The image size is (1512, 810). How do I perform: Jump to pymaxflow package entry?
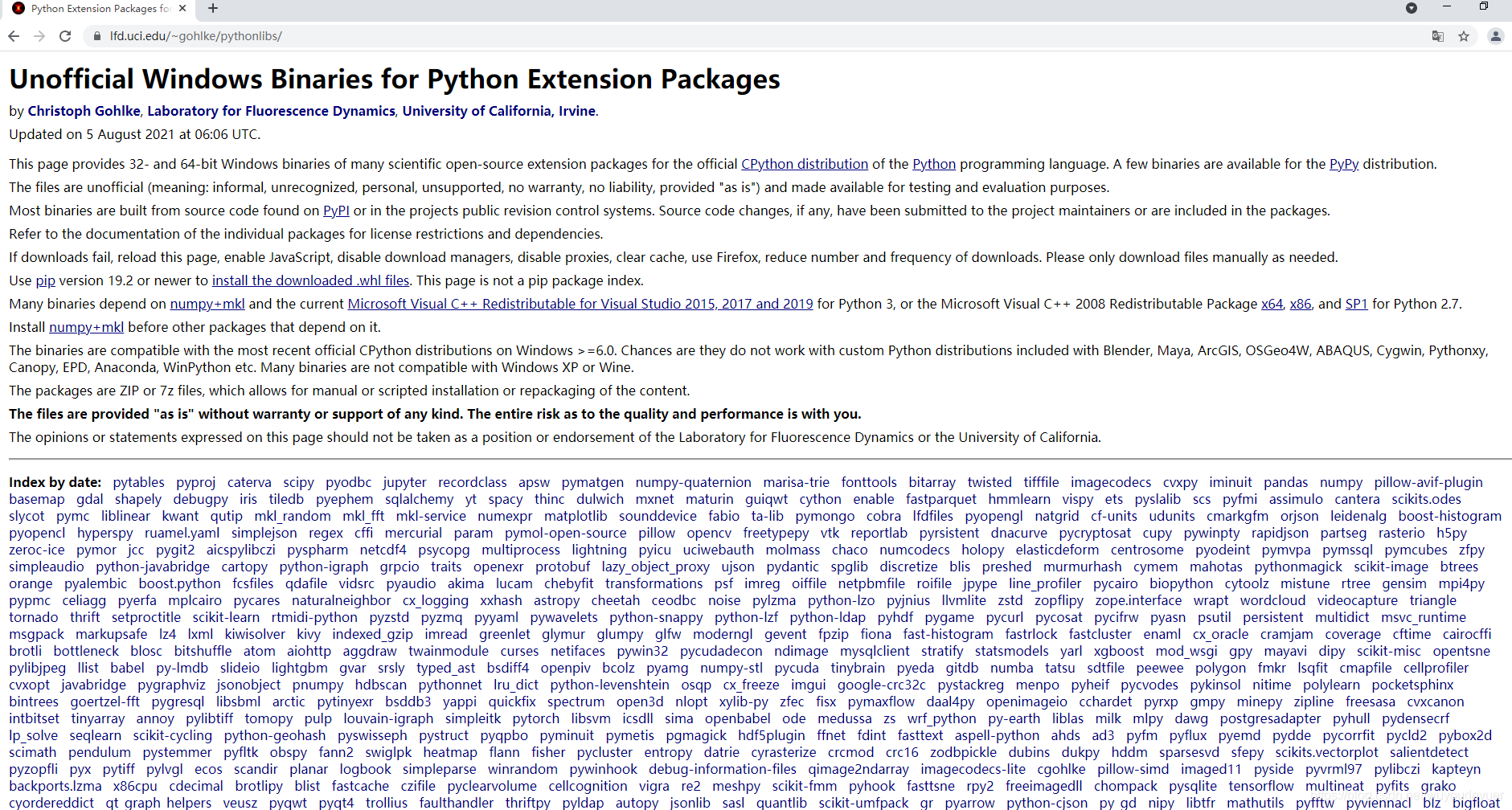pyautogui.click(x=881, y=702)
